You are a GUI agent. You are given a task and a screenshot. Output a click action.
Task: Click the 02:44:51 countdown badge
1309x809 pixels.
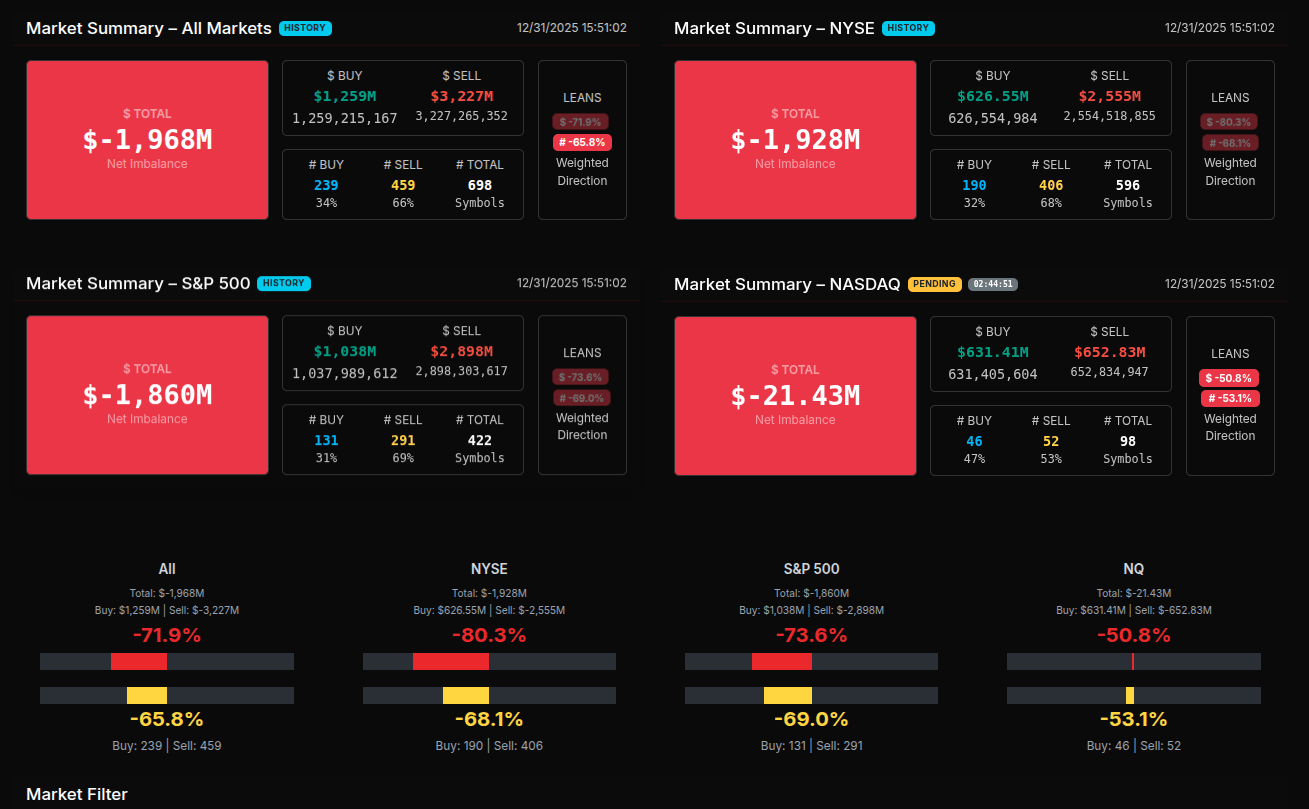click(993, 284)
